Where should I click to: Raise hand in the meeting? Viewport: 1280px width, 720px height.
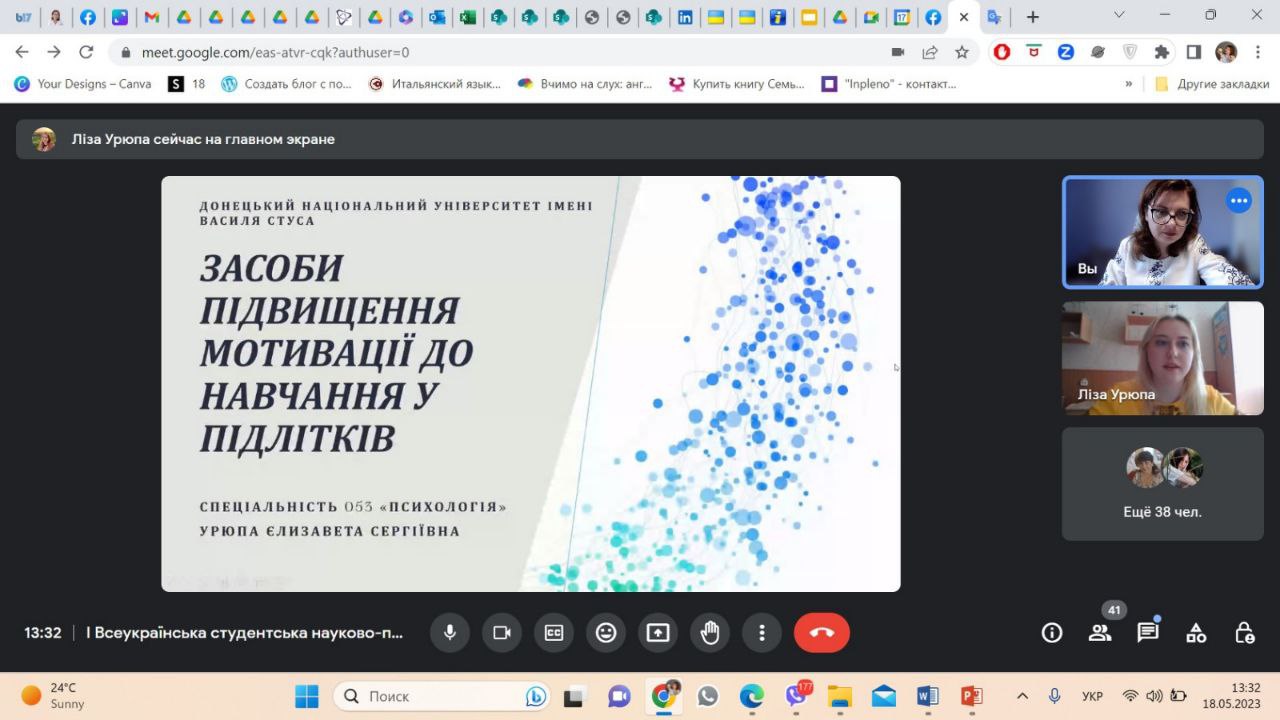710,633
